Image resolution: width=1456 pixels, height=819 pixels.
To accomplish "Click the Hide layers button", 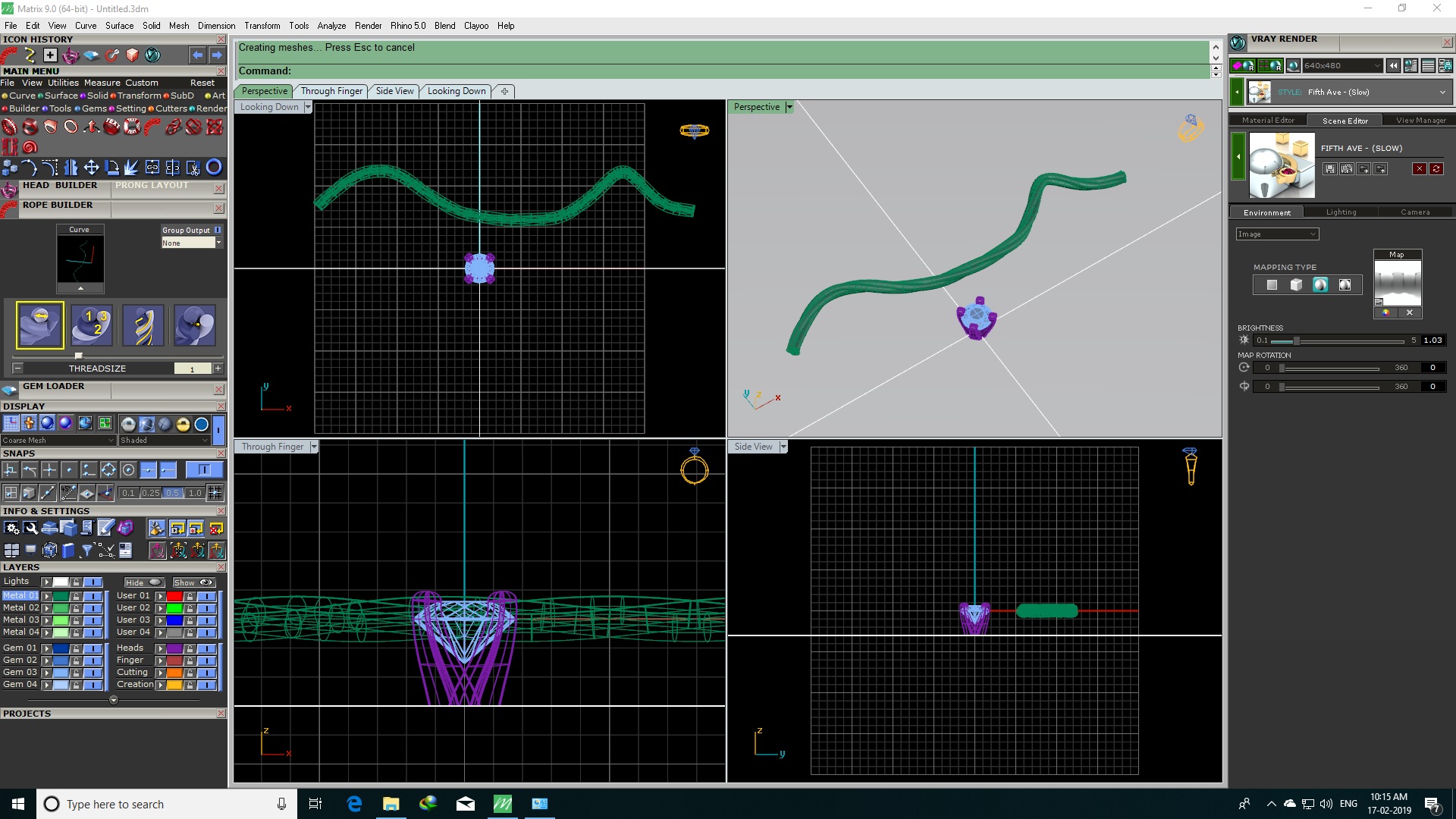I will click(x=144, y=582).
